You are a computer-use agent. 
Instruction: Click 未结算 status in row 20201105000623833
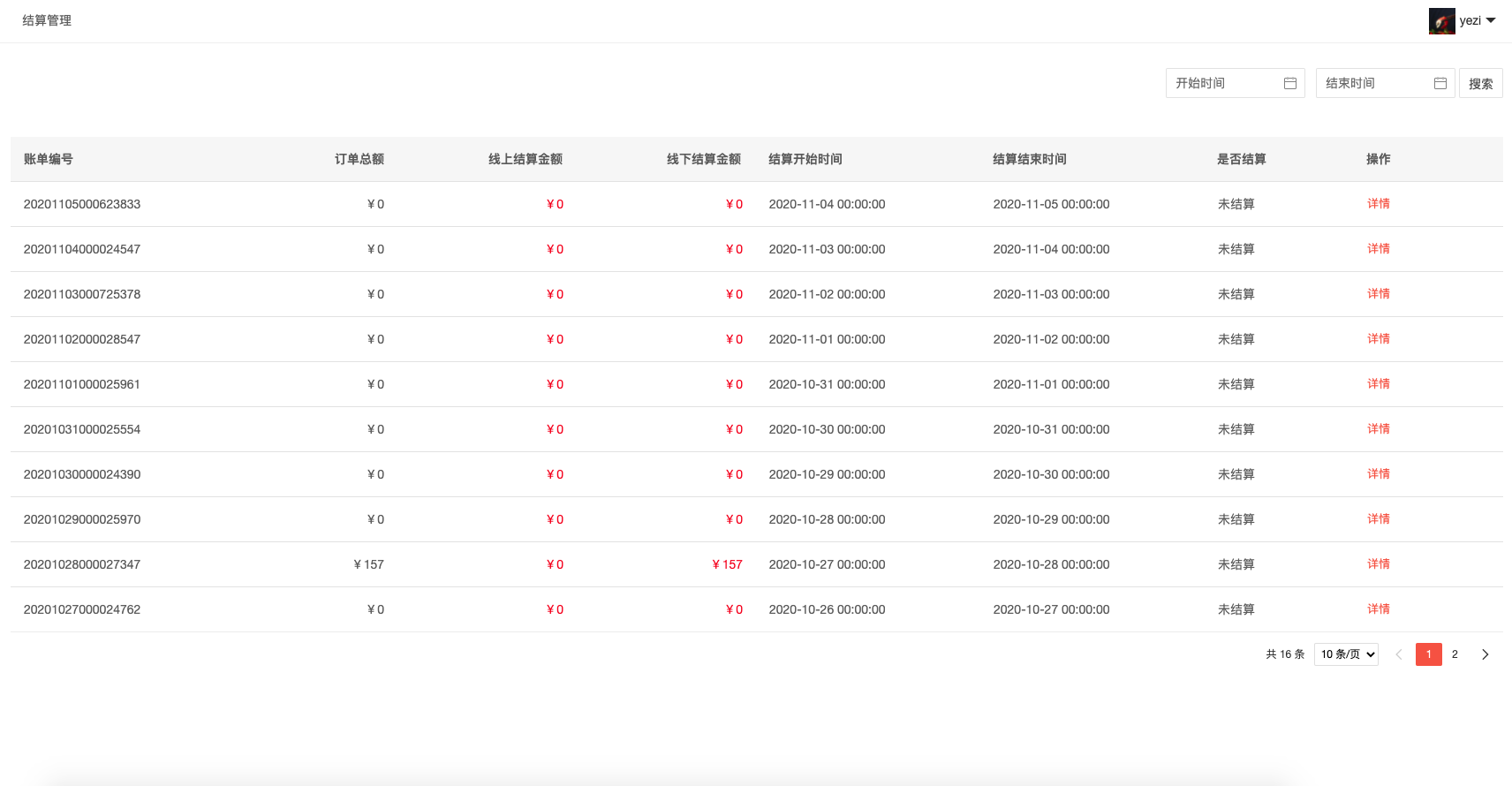[x=1236, y=204]
